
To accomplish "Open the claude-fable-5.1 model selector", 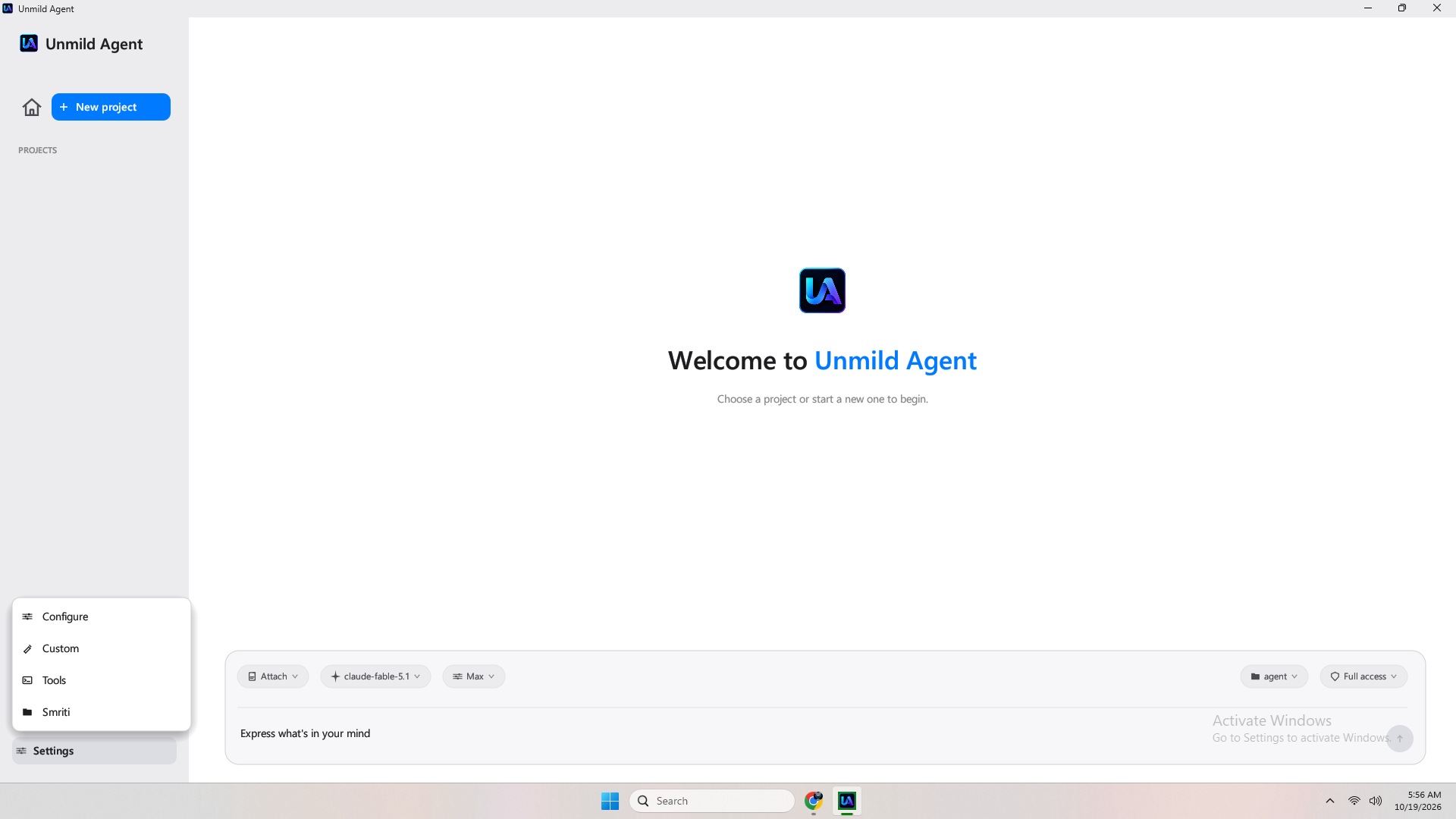I will [375, 676].
